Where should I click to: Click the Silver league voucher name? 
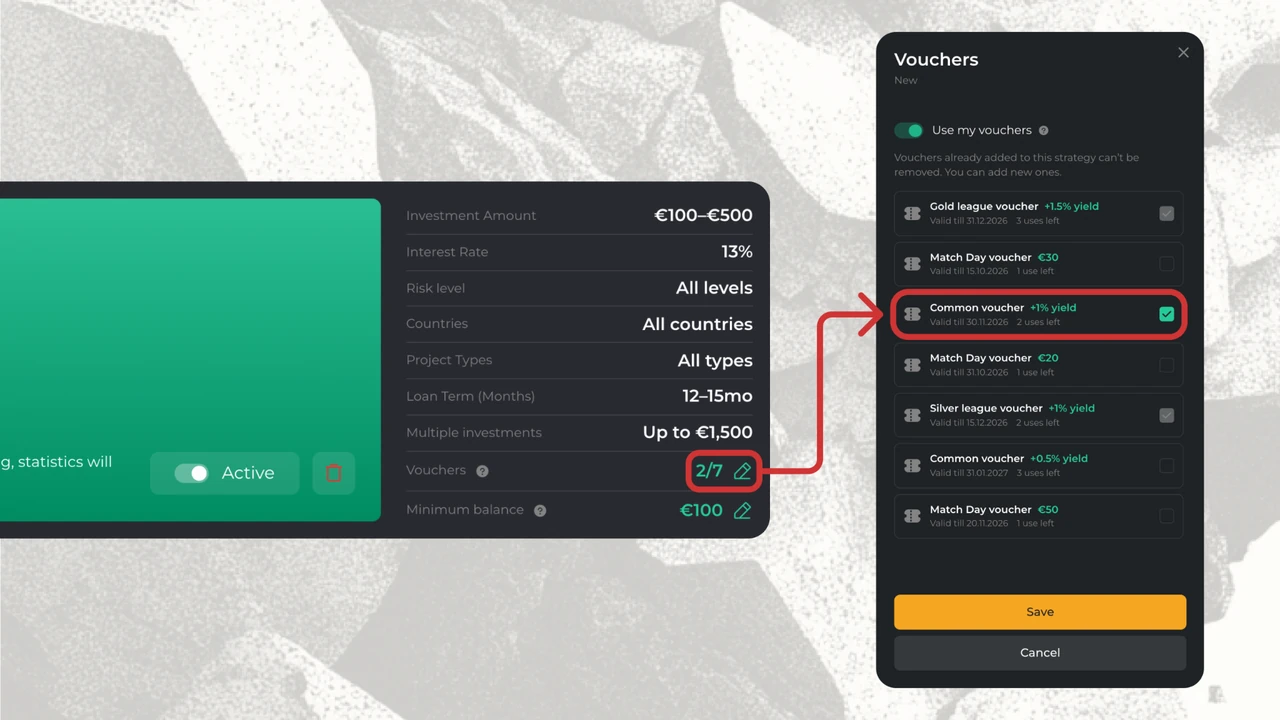[x=986, y=408]
